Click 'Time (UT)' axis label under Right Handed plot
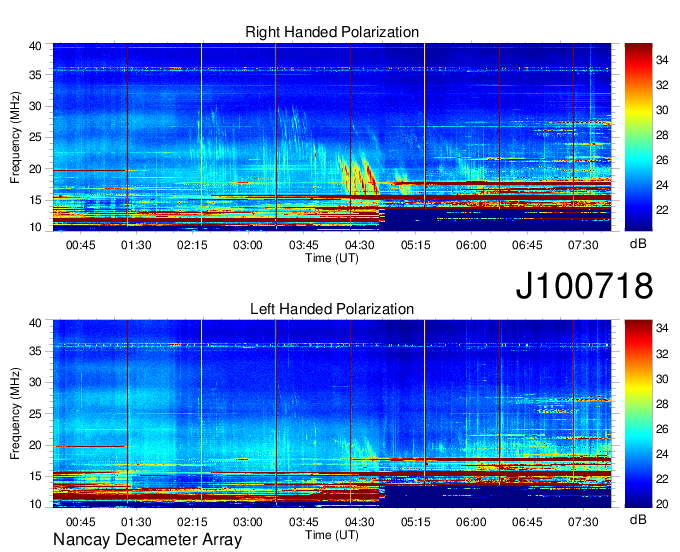The height and width of the screenshot is (552, 680). point(332,258)
